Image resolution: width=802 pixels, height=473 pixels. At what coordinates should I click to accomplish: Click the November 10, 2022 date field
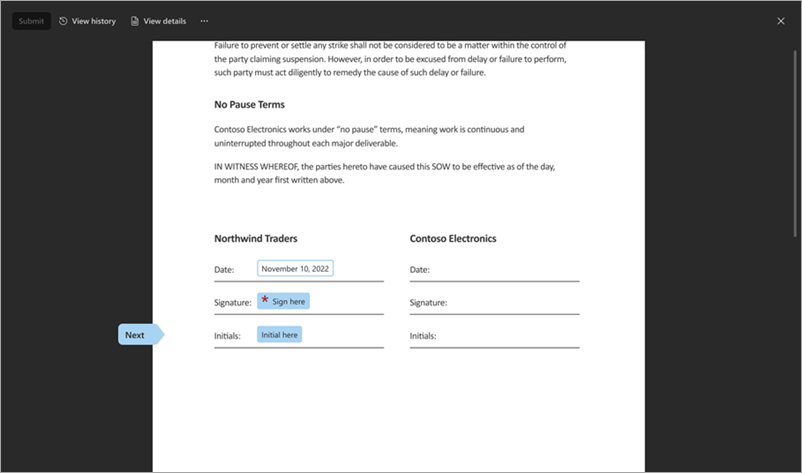point(295,269)
